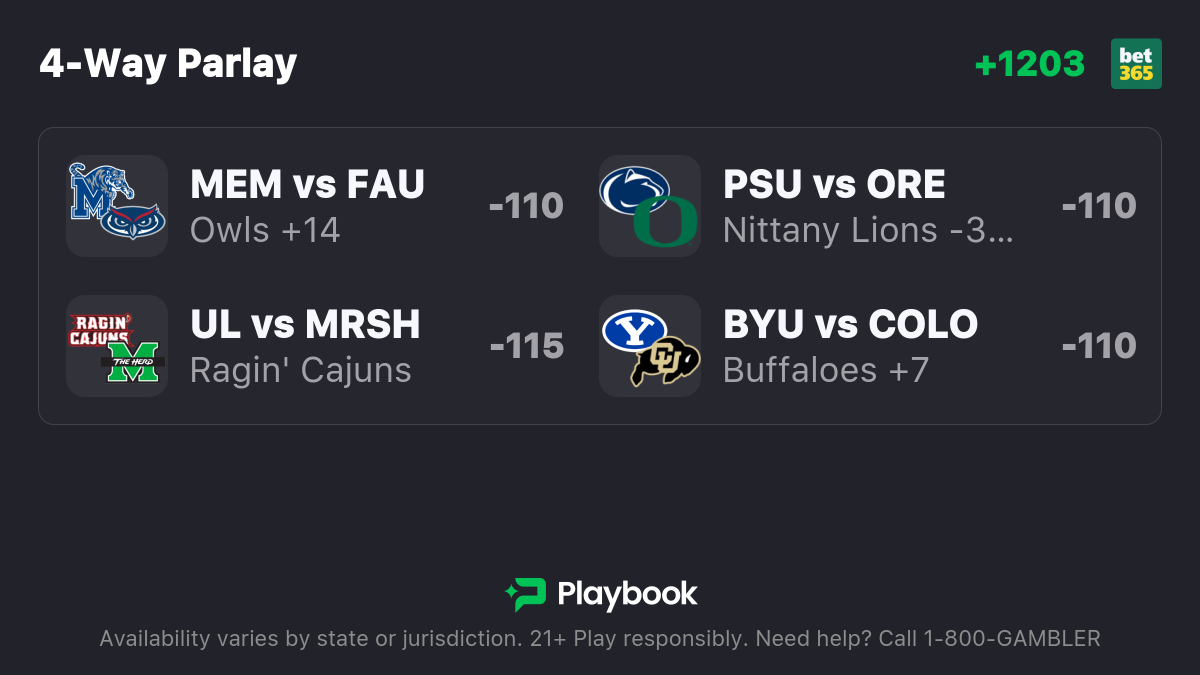1200x675 pixels.
Task: Open the MEM vs FAU matchup
Action: [x=307, y=184]
